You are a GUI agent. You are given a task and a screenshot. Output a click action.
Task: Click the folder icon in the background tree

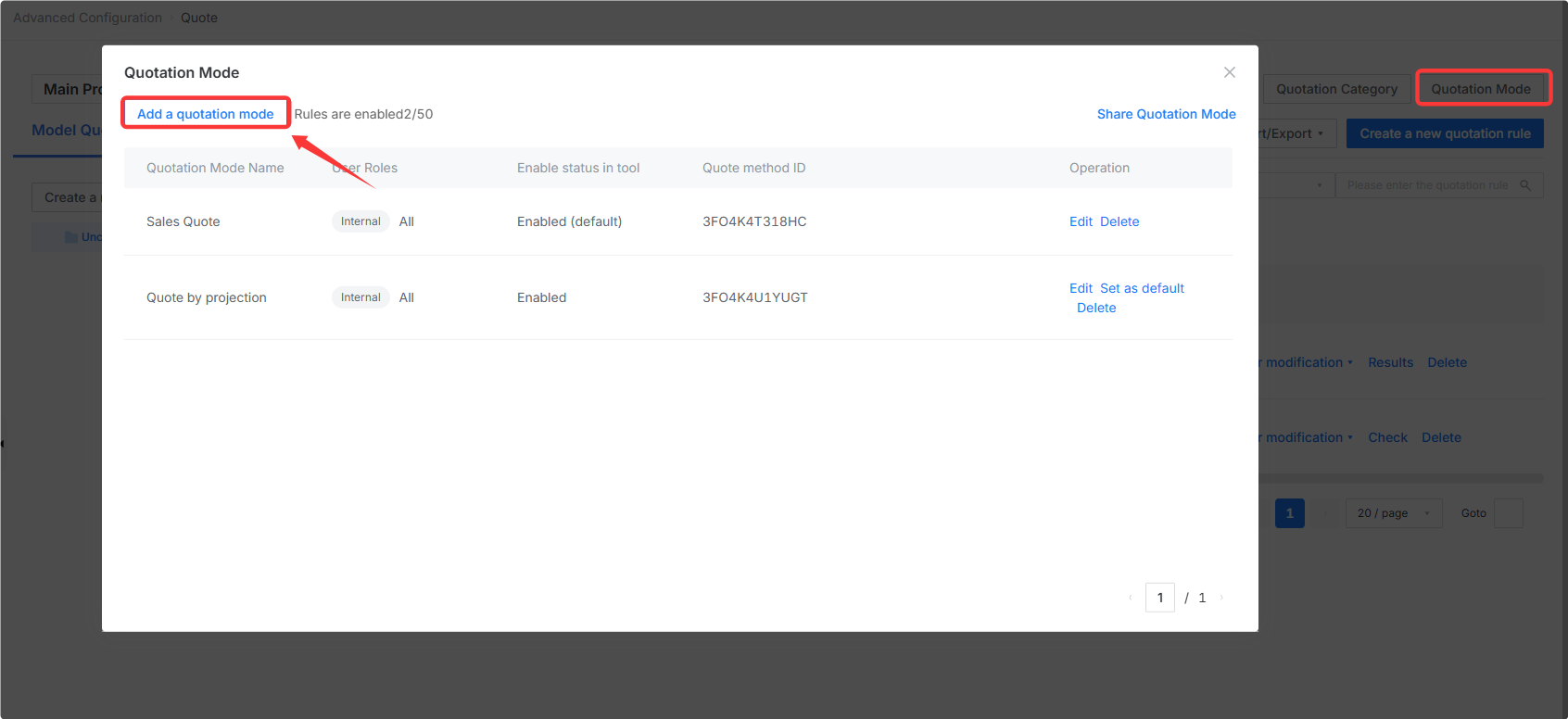click(x=71, y=237)
